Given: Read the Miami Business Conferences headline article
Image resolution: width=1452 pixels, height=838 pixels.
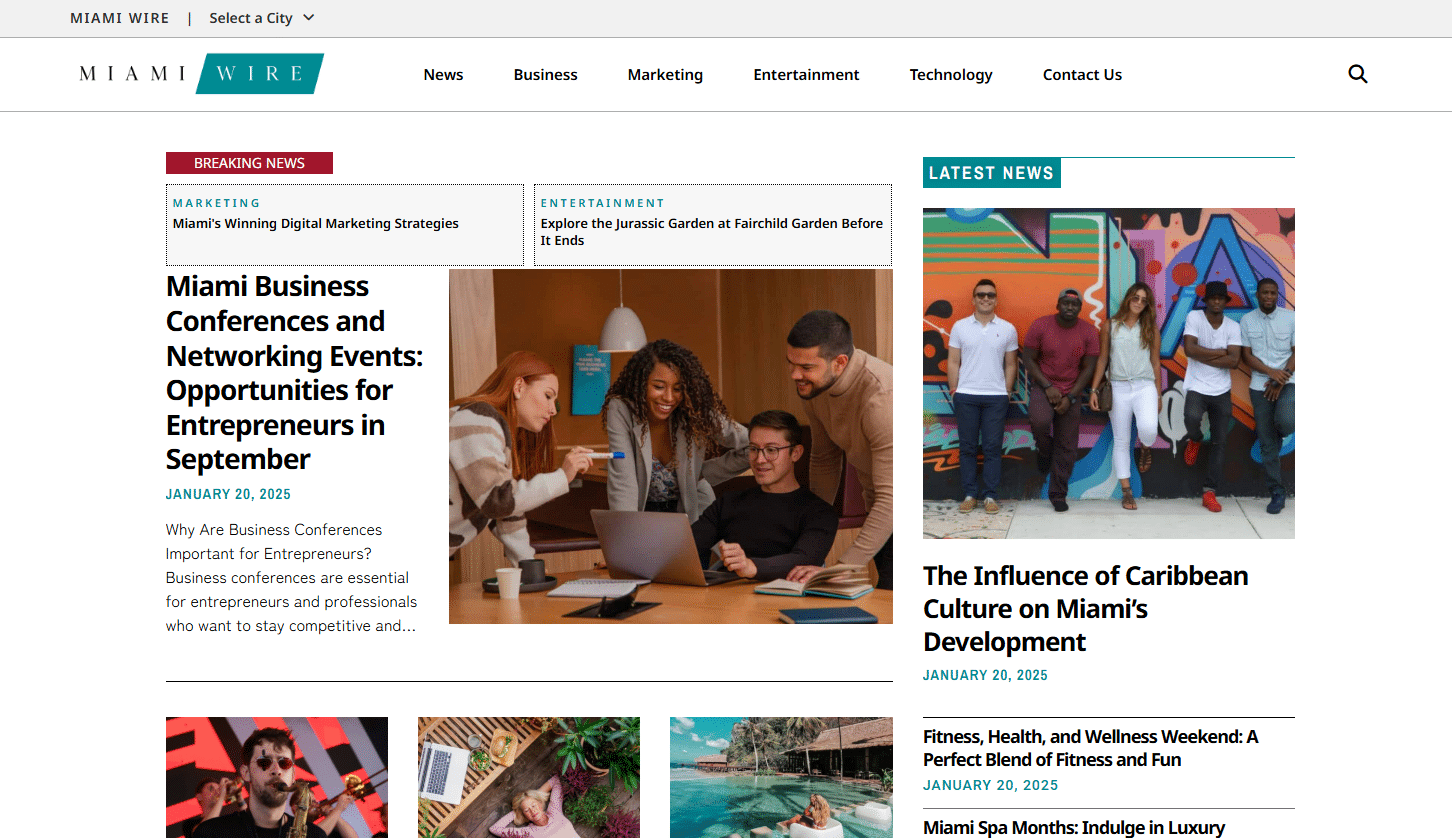Looking at the screenshot, I should (294, 373).
